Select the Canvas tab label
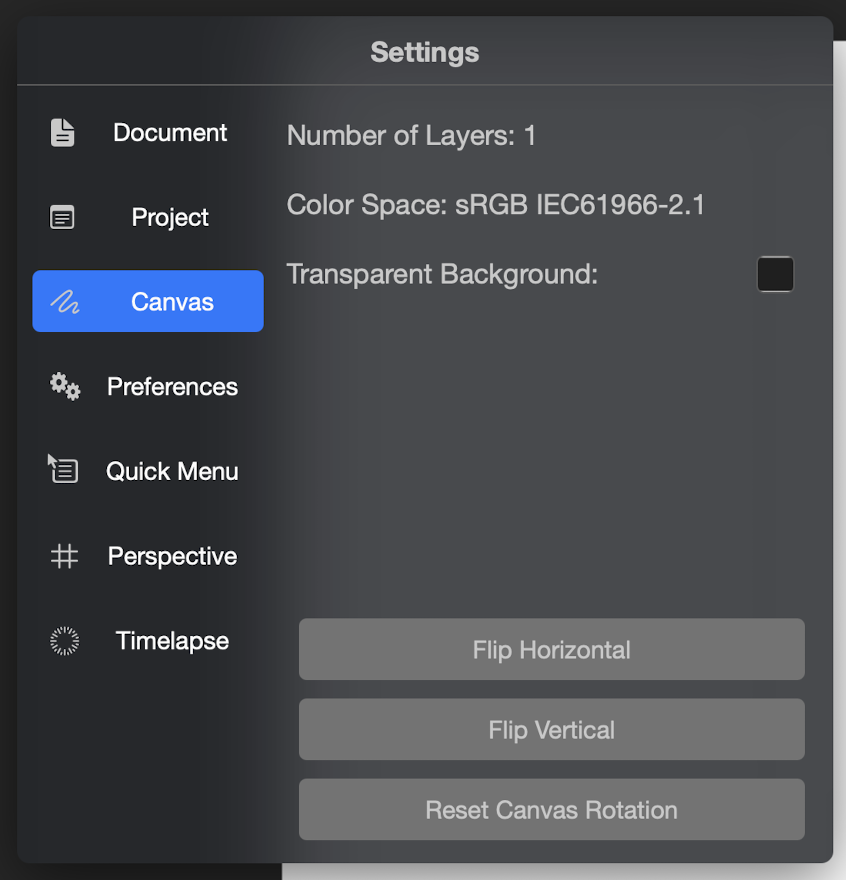Image resolution: width=846 pixels, height=880 pixels. (x=172, y=302)
